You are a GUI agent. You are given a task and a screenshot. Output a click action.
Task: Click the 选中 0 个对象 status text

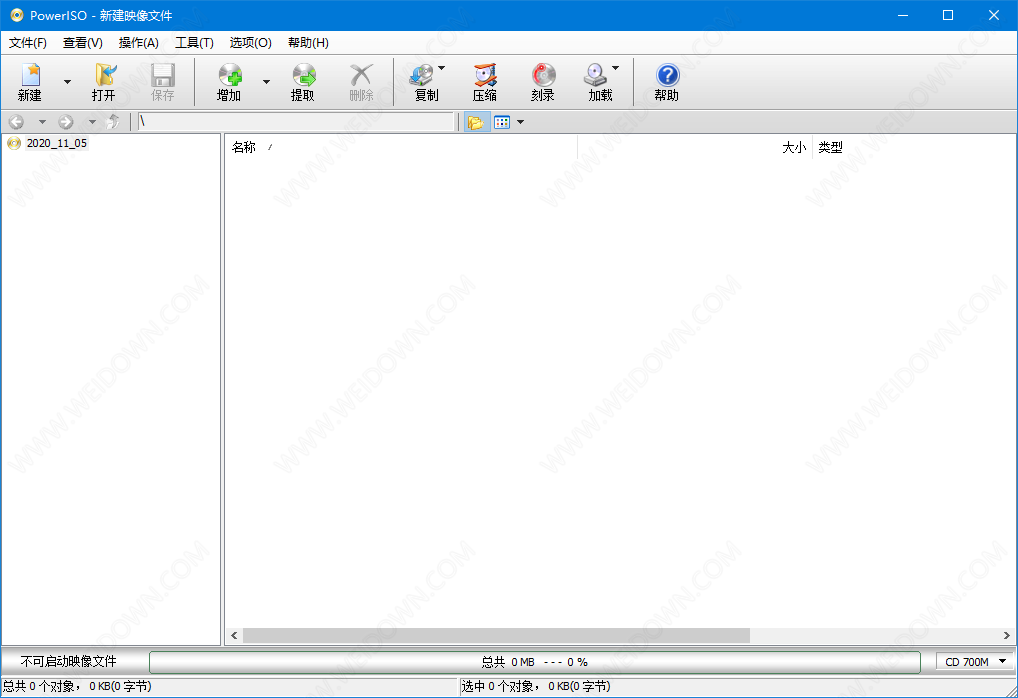tap(536, 686)
